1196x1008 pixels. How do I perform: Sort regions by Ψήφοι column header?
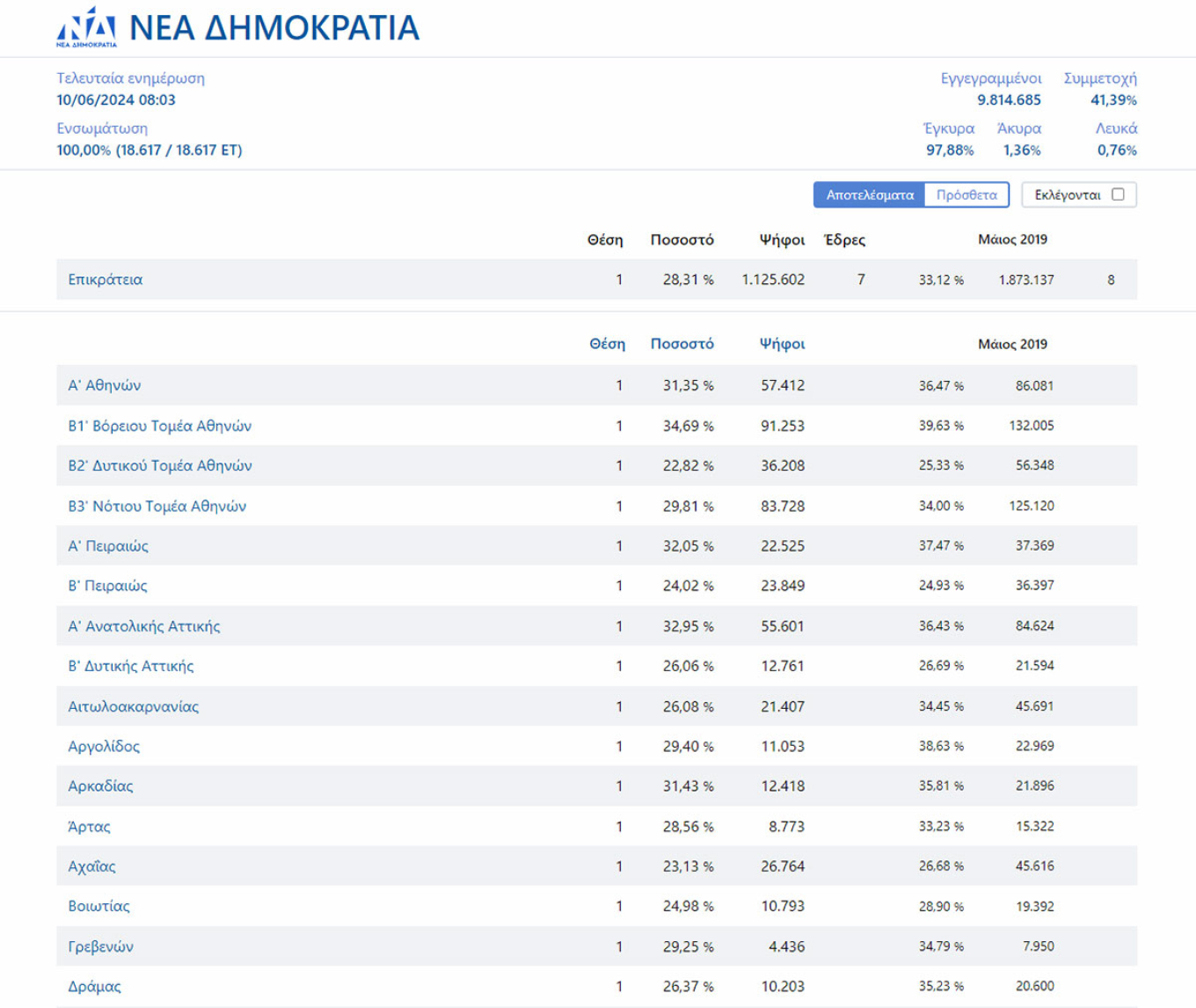point(782,344)
